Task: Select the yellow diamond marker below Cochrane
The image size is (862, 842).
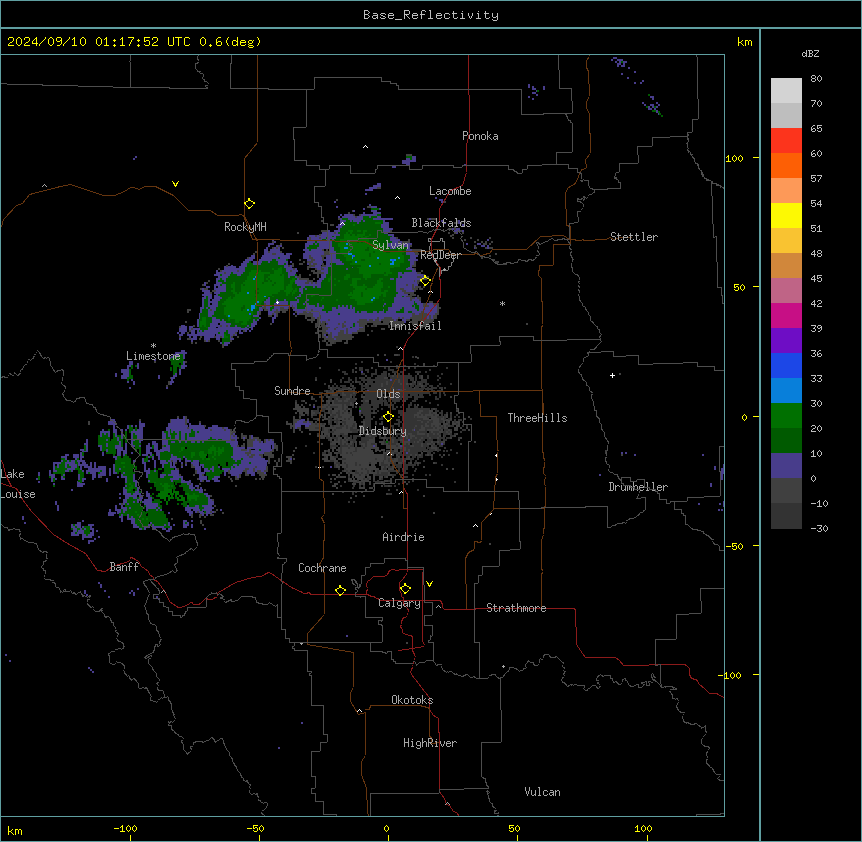Action: [340, 590]
